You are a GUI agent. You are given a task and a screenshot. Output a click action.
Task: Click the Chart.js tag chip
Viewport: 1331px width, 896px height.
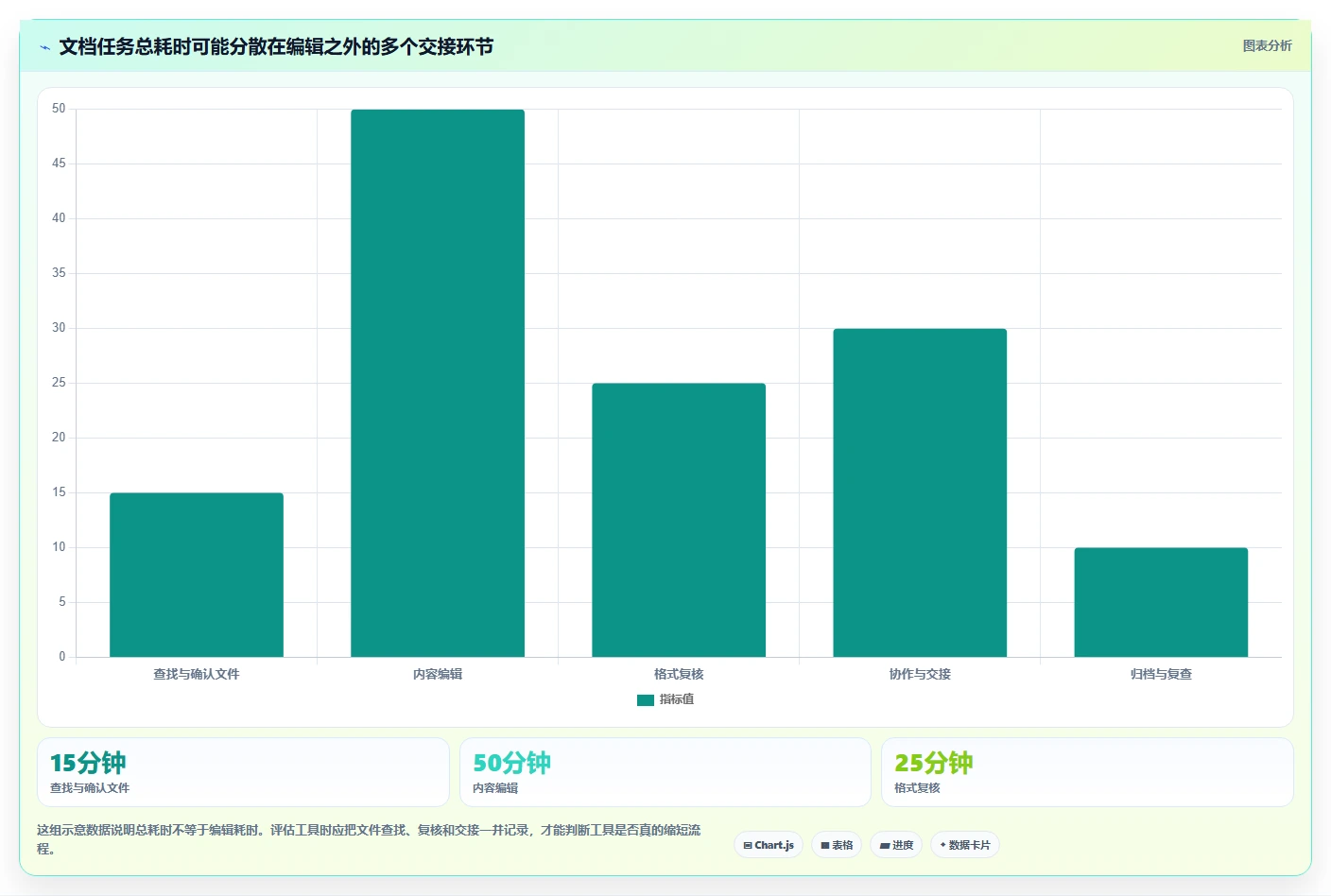(x=769, y=845)
